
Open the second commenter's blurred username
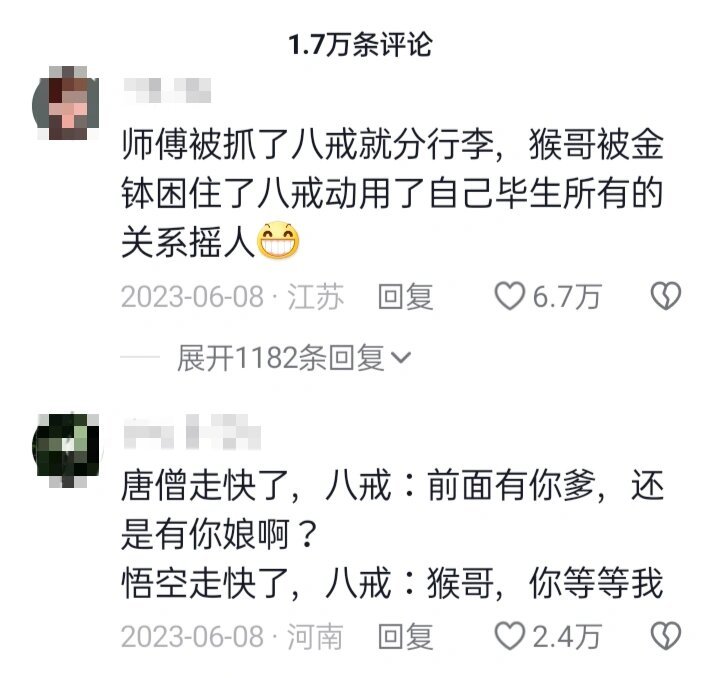click(192, 431)
